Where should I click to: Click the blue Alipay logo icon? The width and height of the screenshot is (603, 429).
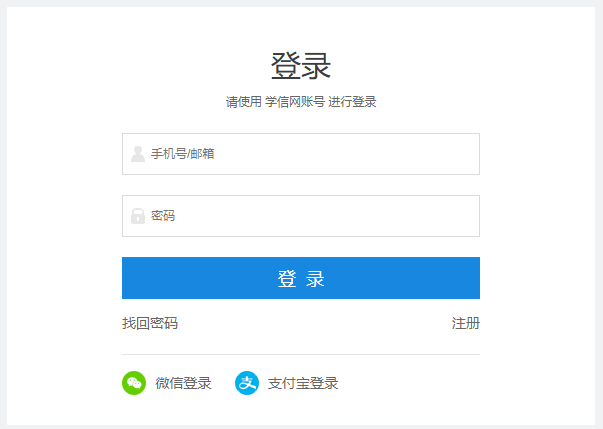[x=247, y=383]
